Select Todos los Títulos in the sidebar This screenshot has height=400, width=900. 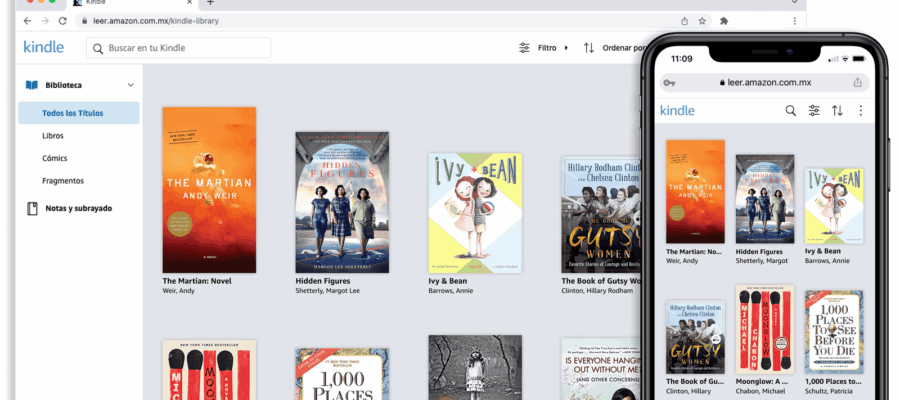(x=79, y=113)
